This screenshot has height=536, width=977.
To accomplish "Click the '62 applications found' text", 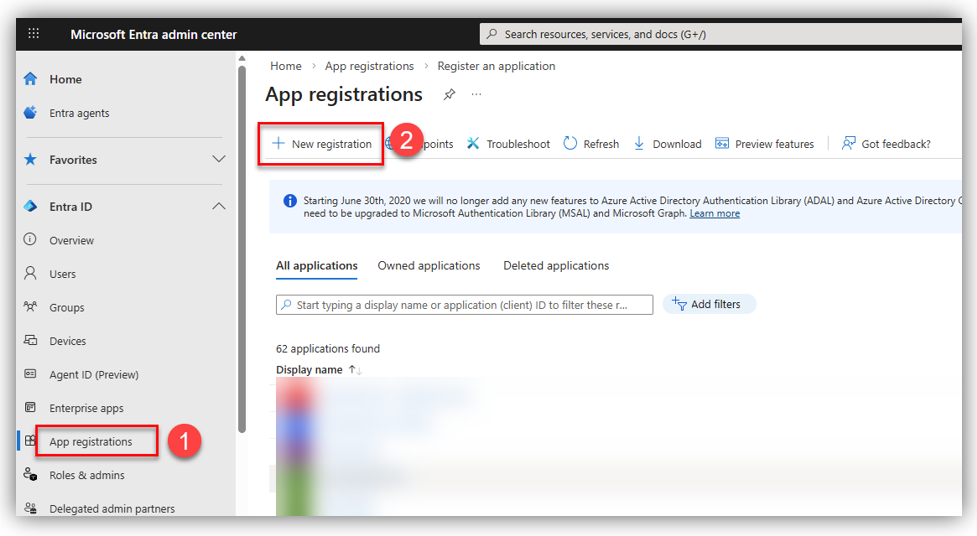I will click(x=328, y=348).
